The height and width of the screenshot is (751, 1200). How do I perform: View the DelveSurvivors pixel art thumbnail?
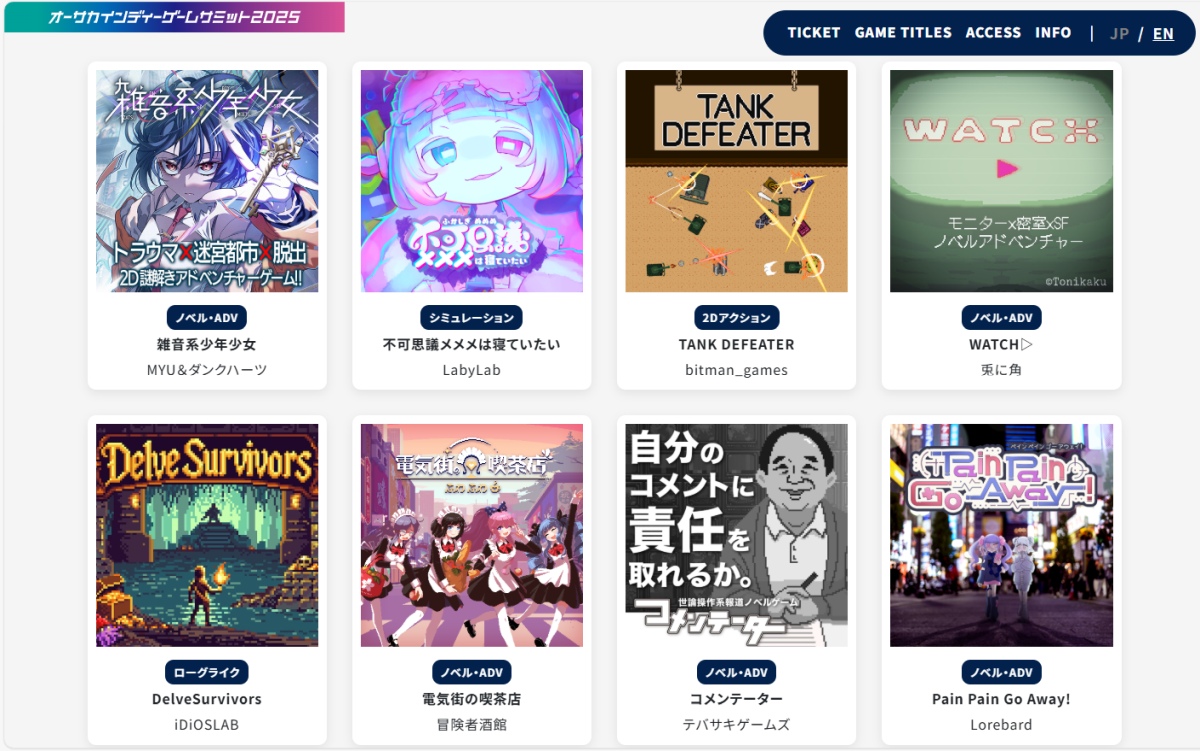click(x=207, y=535)
